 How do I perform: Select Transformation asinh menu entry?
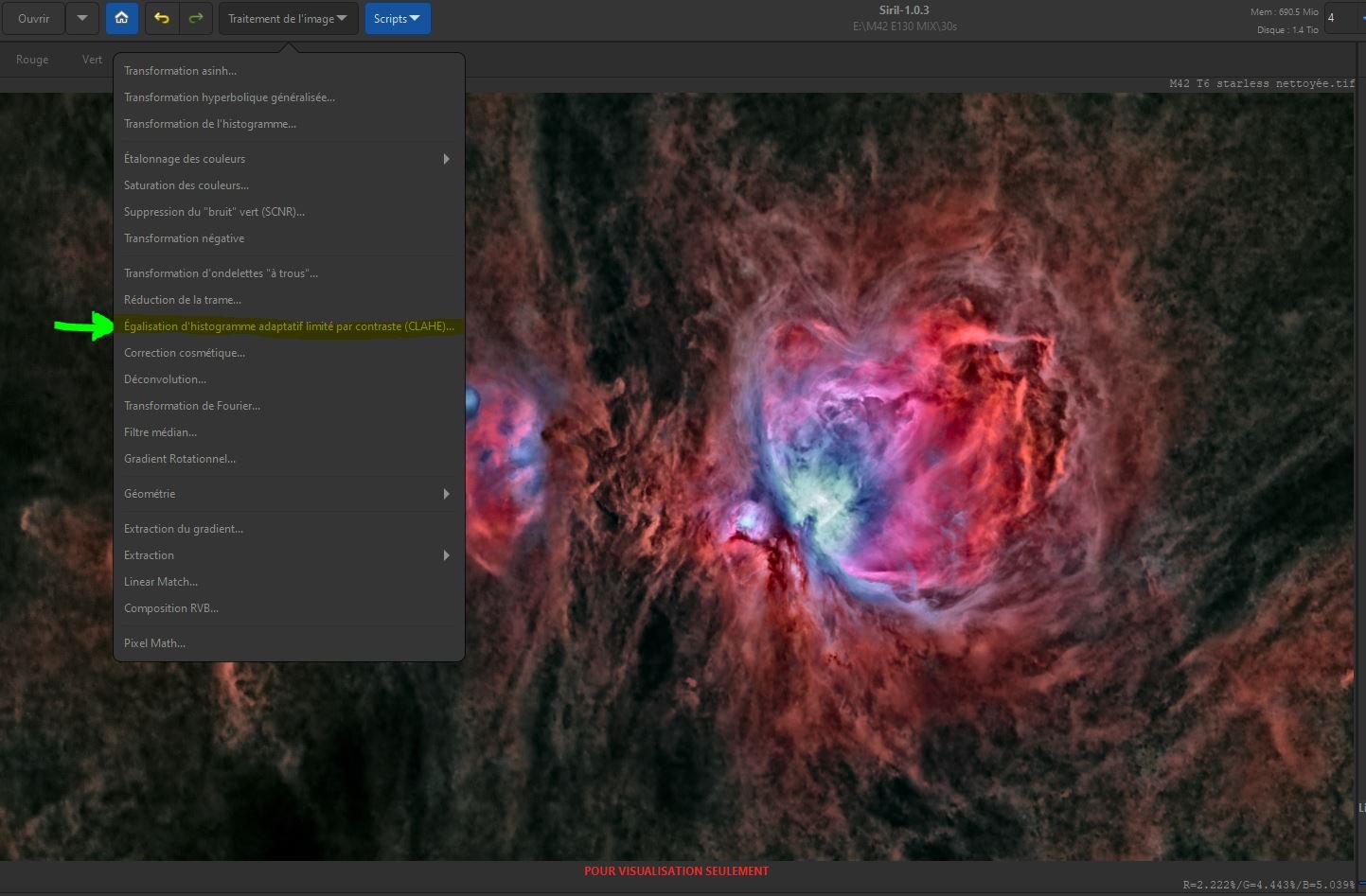pyautogui.click(x=289, y=71)
